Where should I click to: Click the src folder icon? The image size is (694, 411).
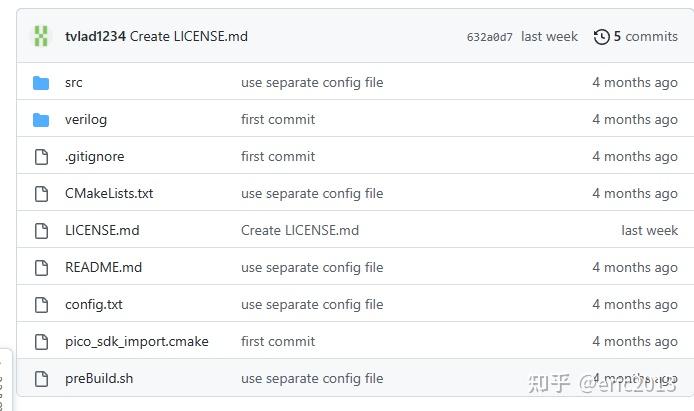point(41,83)
